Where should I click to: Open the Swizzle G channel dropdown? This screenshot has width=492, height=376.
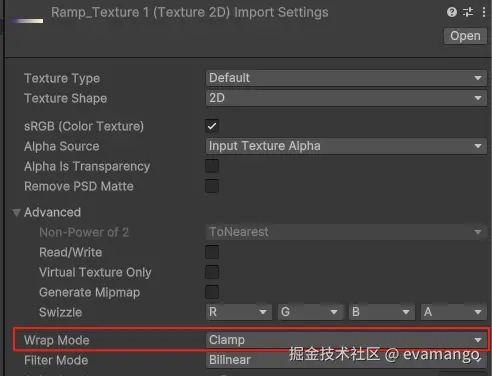(310, 312)
